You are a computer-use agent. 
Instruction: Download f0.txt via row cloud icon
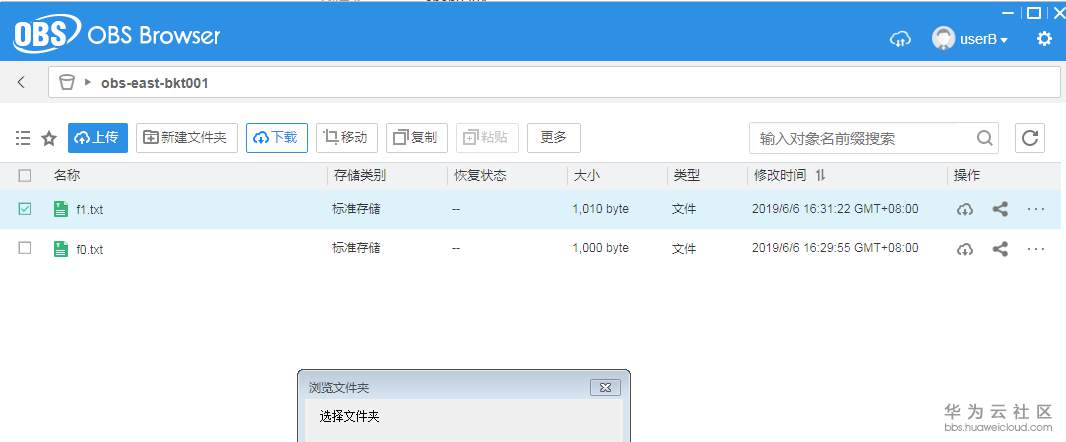click(964, 249)
